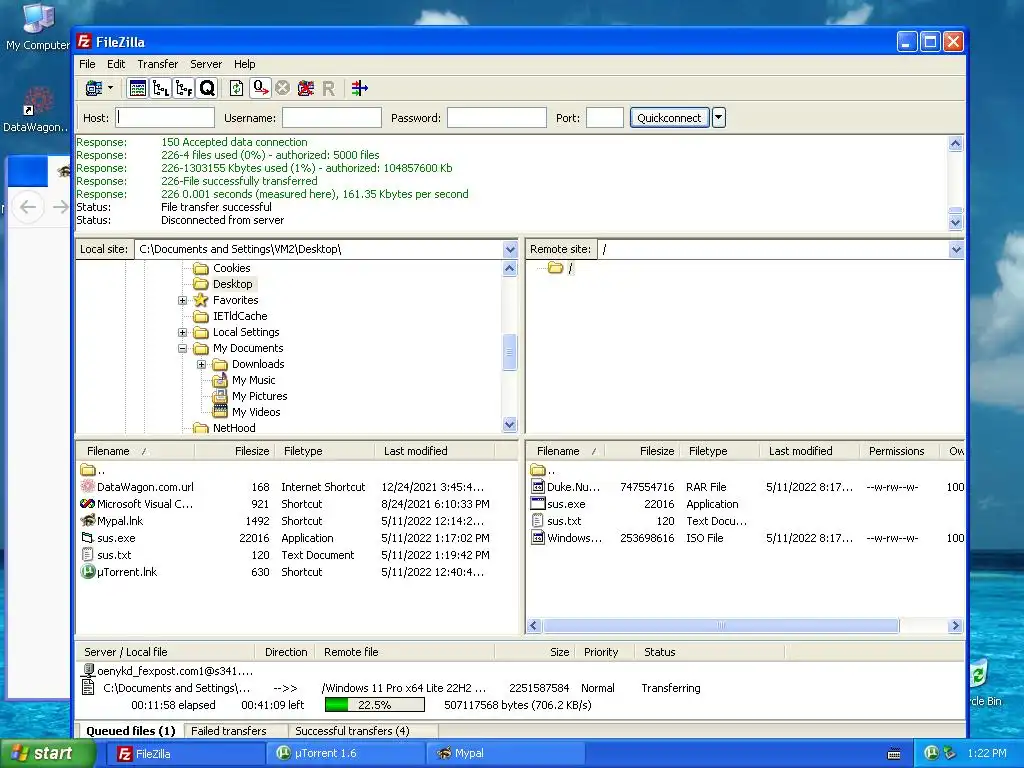Cancel current operation icon
This screenshot has width=1024, height=768.
coord(282,88)
